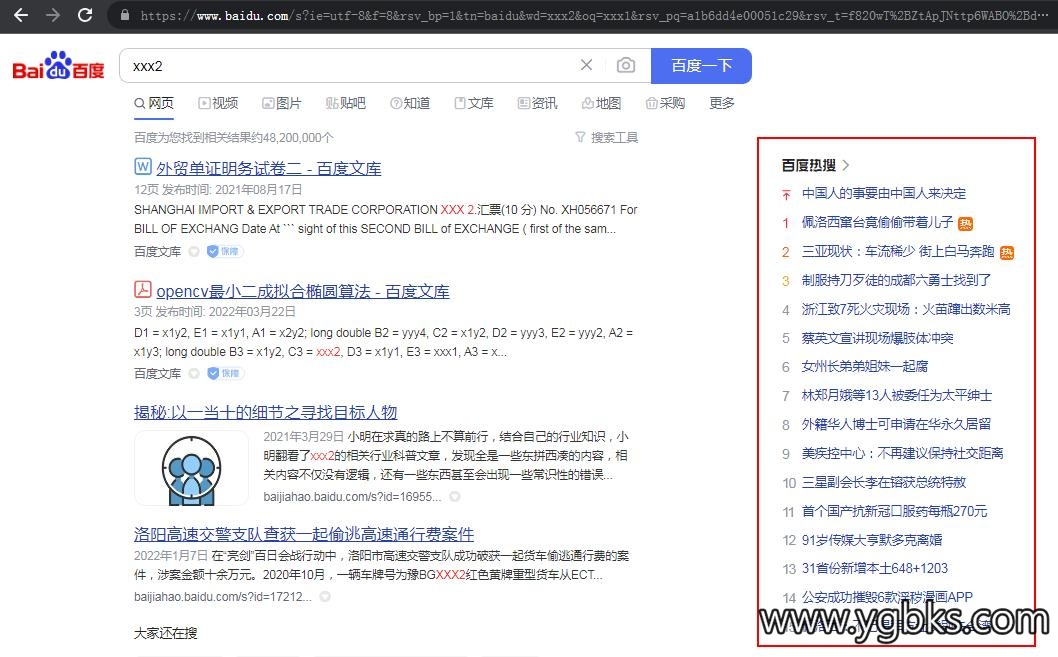This screenshot has height=657, width=1058.
Task: Open hot topic 三星副会长李在镕获总统特赦
Action: (884, 482)
